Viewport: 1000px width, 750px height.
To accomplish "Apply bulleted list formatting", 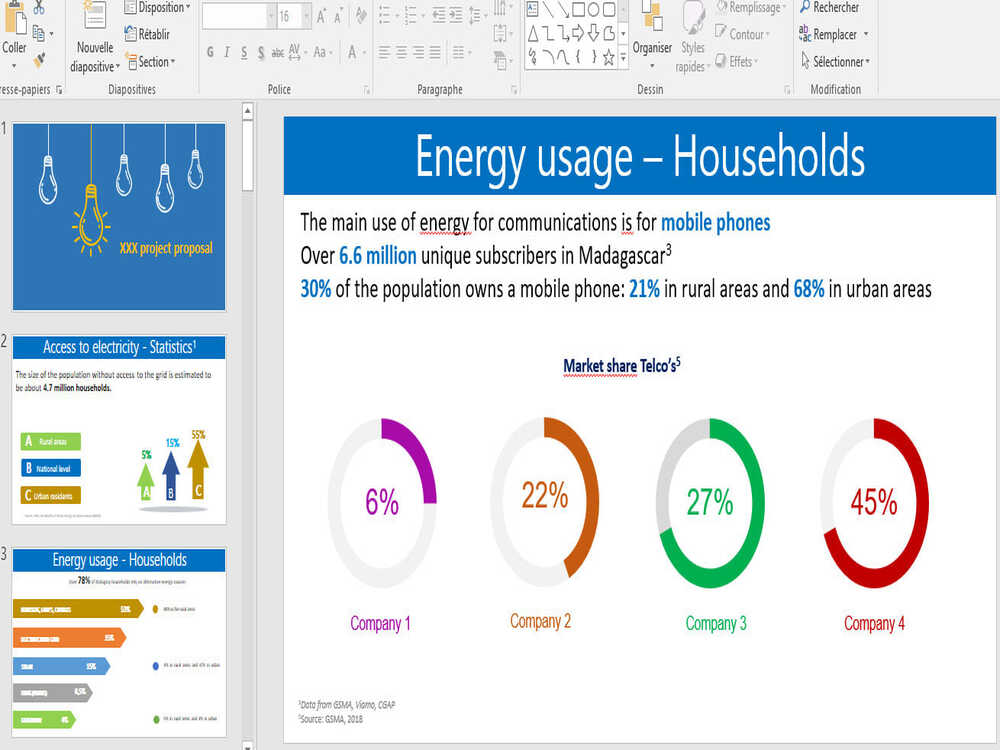I will pos(387,15).
